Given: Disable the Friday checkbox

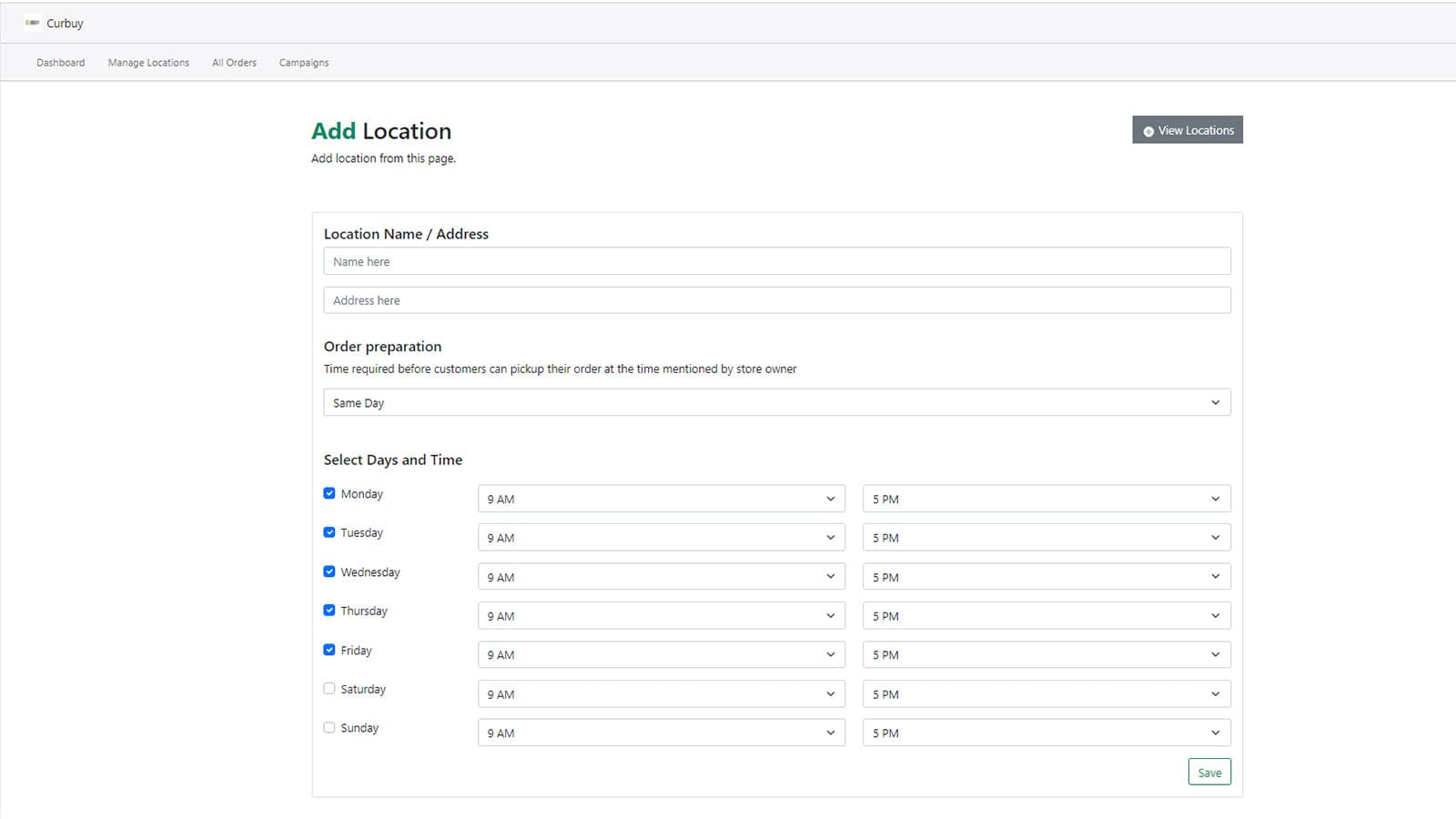Looking at the screenshot, I should point(329,649).
